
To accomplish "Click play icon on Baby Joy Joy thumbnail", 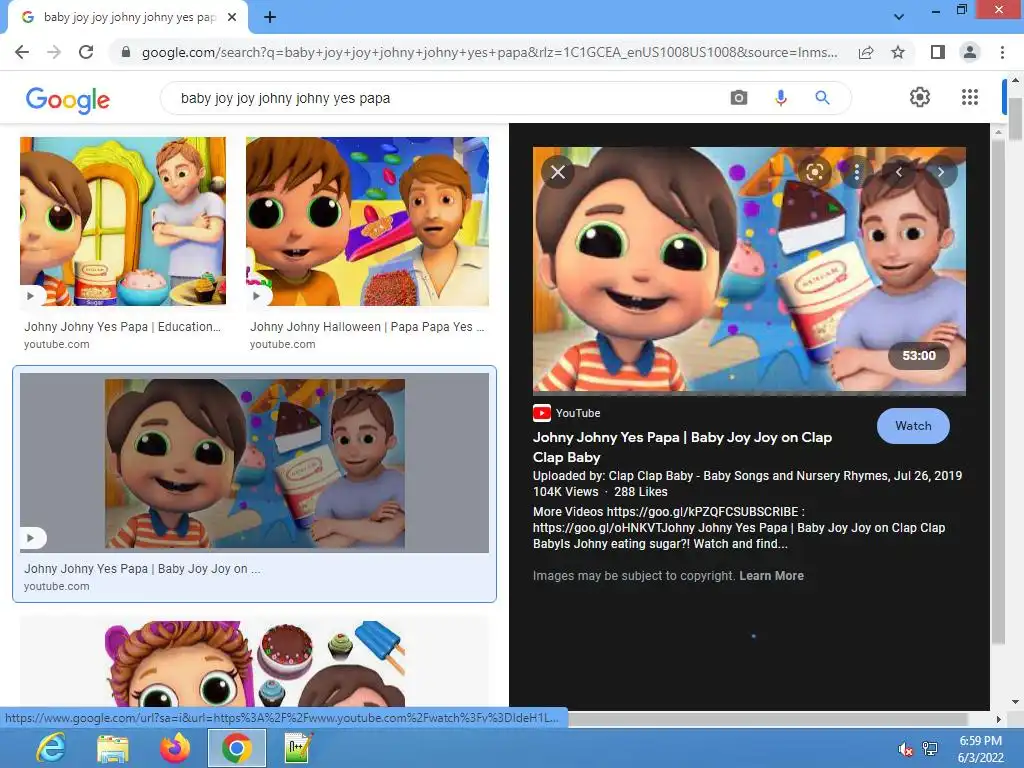I will (x=31, y=538).
